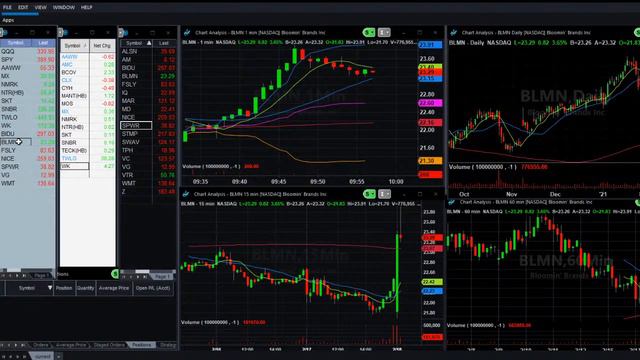640x360 pixels.
Task: Click the Position column header in the positions panel
Action: pos(64,288)
